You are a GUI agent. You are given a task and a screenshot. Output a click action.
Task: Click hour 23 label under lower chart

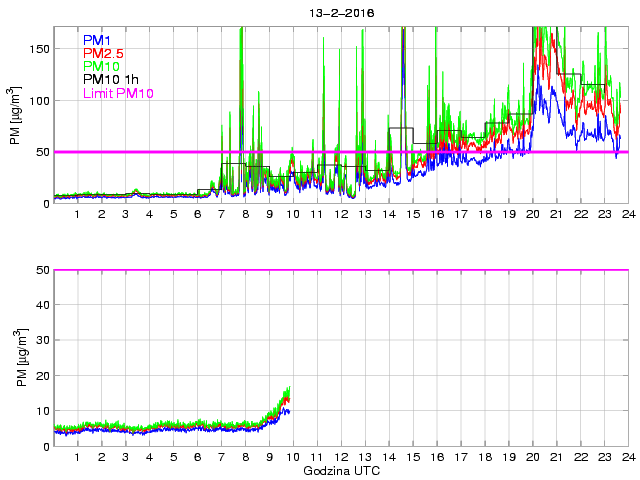tap(604, 457)
